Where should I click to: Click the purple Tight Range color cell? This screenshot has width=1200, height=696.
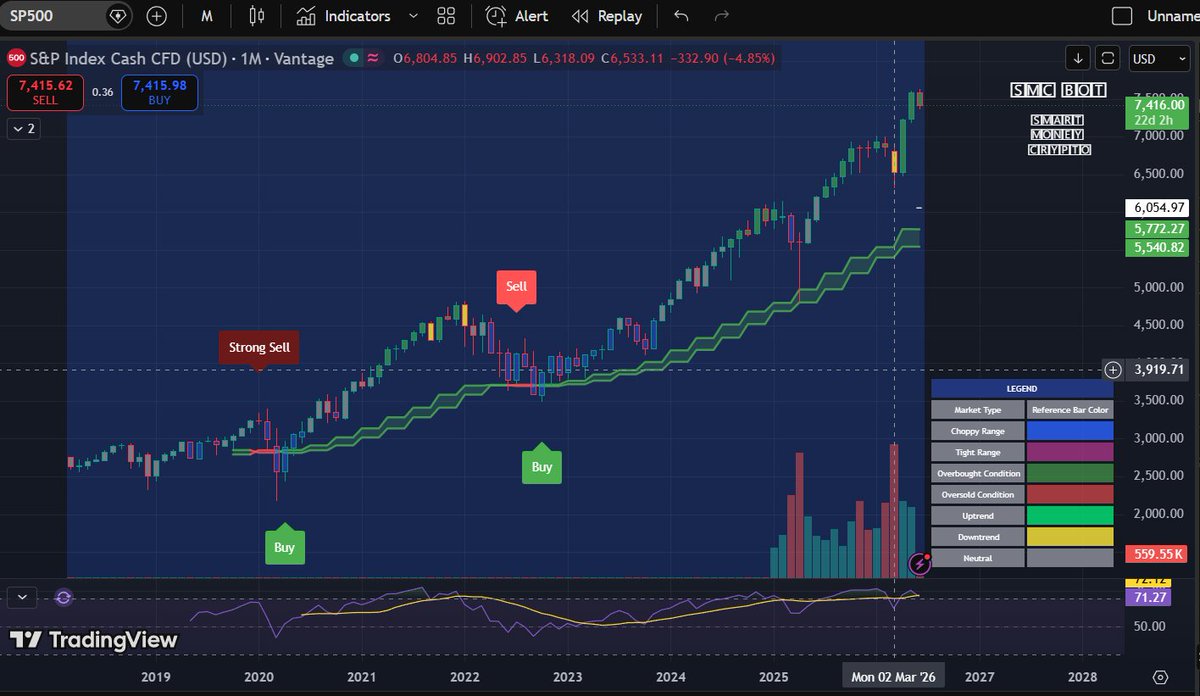click(x=1070, y=452)
